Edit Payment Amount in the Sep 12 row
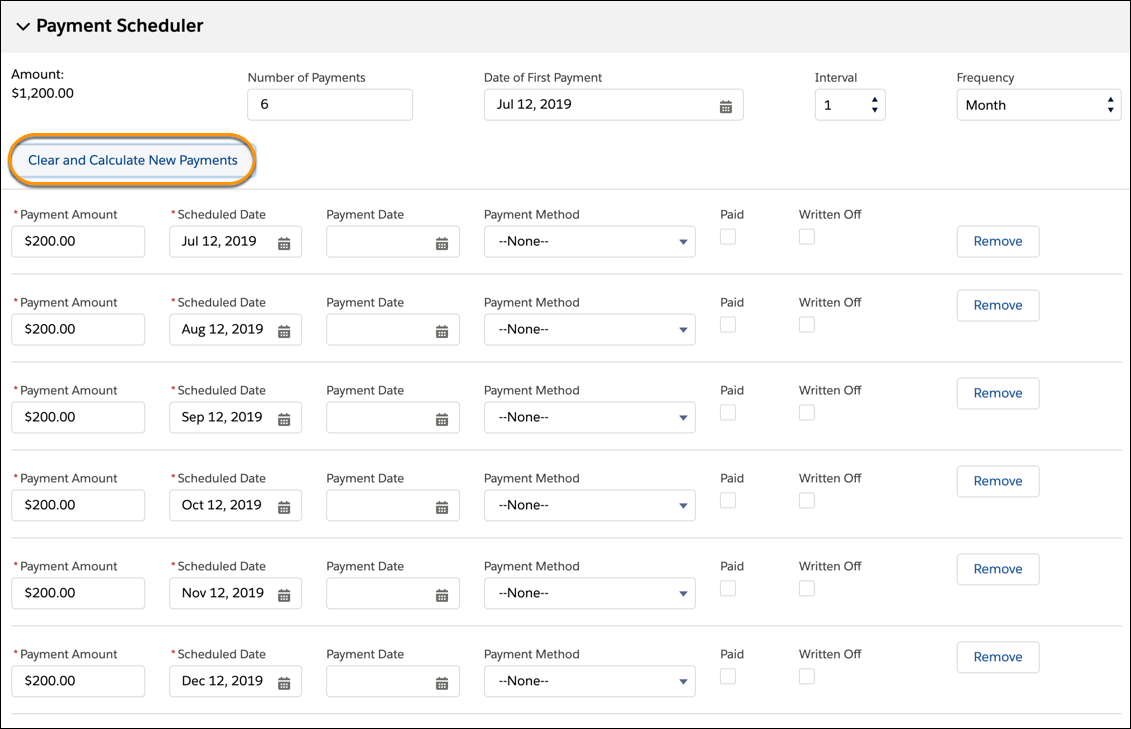The width and height of the screenshot is (1131, 729). [78, 417]
